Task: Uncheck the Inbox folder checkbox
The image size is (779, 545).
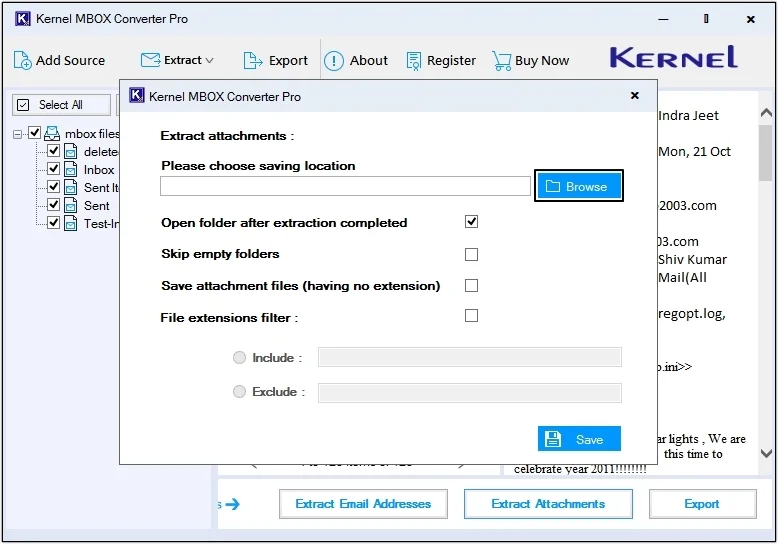Action: [x=53, y=168]
